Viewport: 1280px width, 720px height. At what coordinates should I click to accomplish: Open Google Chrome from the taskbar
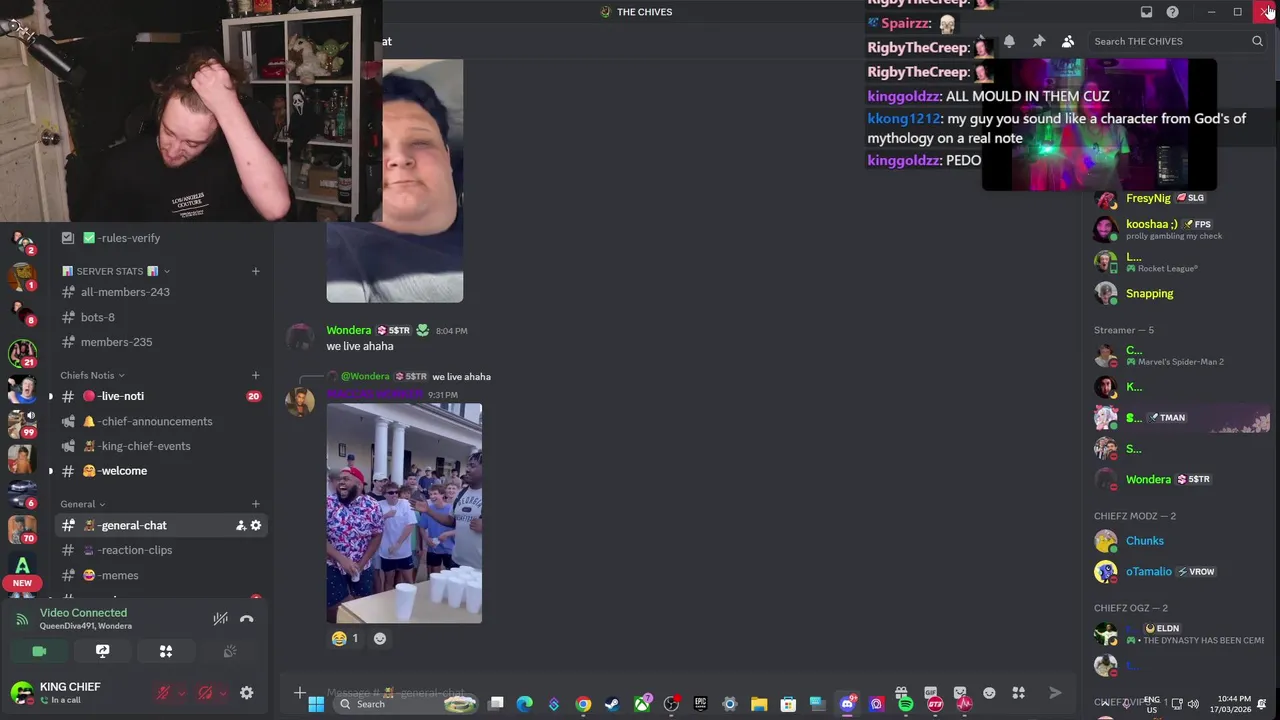pyautogui.click(x=583, y=704)
